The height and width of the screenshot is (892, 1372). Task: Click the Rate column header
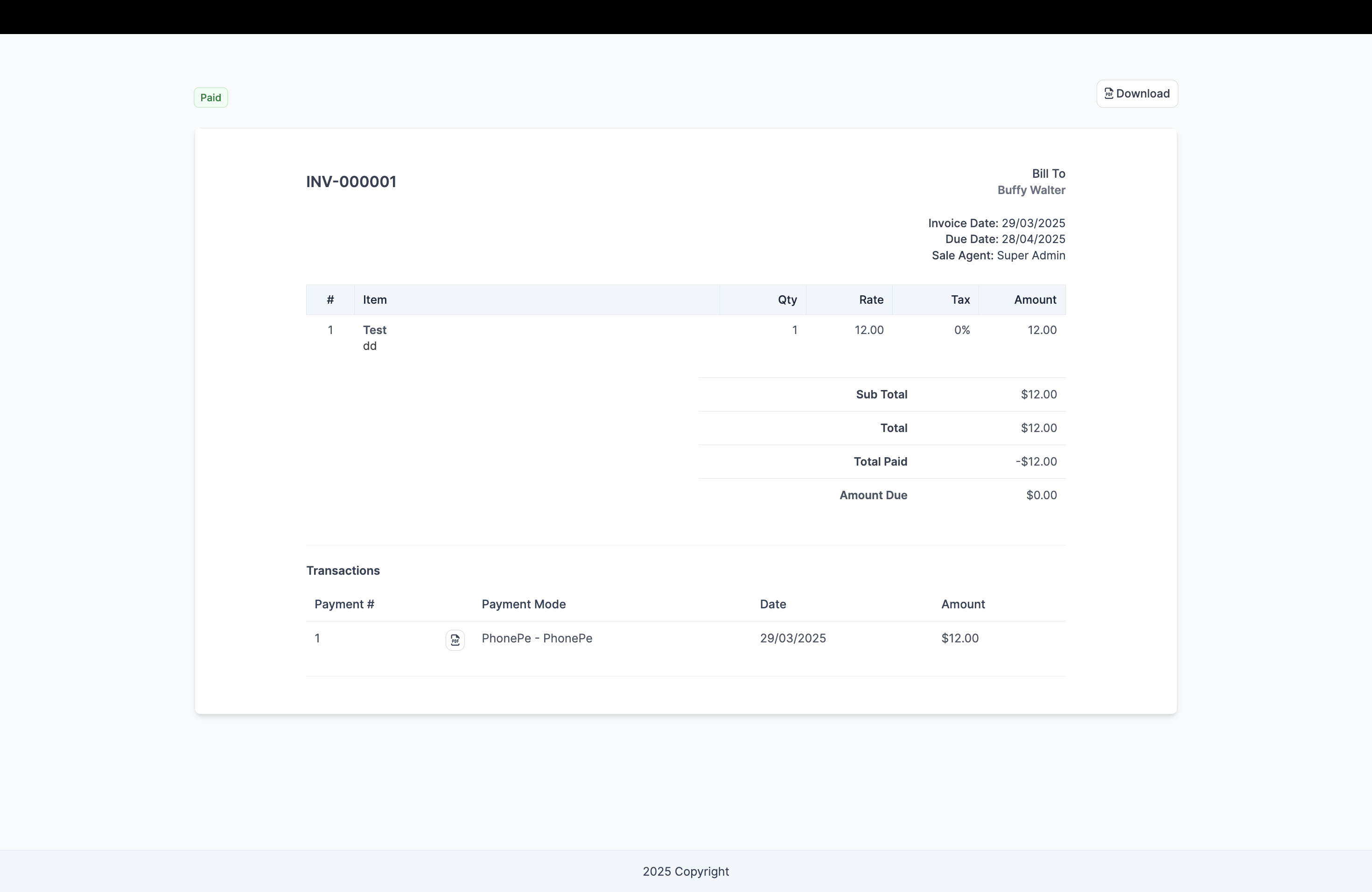tap(870, 300)
